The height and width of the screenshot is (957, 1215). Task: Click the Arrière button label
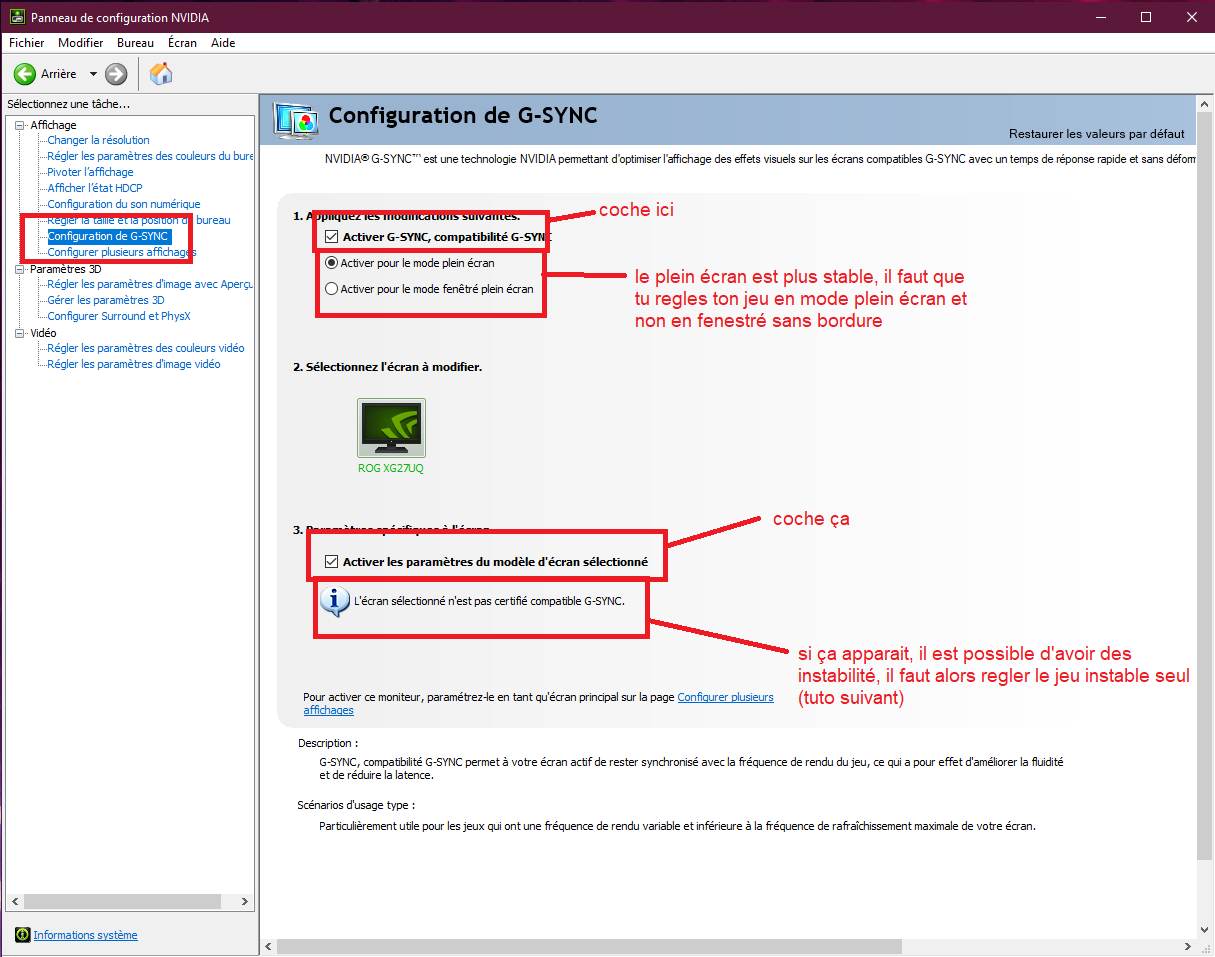59,74
